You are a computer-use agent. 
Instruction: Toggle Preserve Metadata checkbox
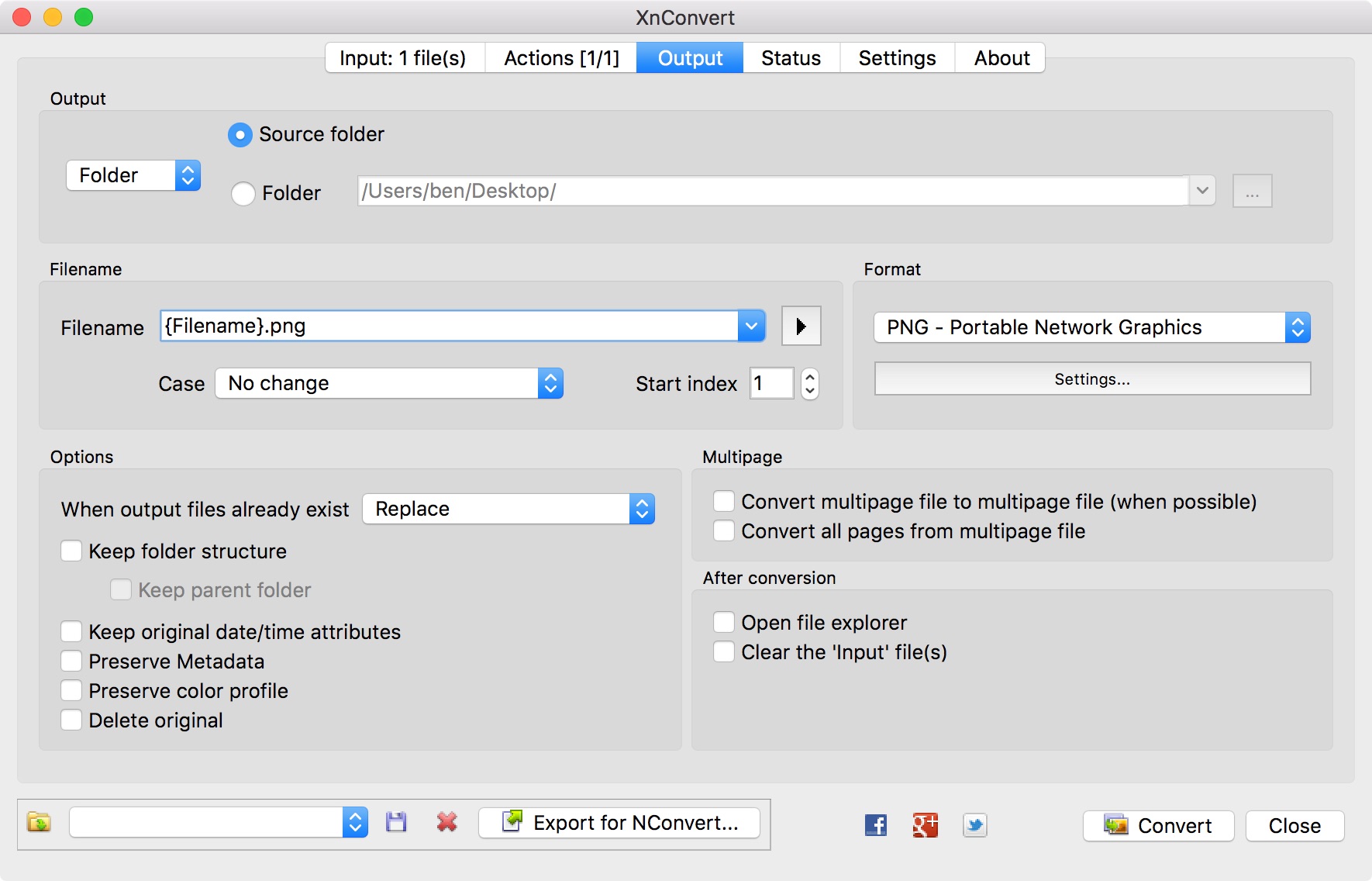click(x=72, y=662)
